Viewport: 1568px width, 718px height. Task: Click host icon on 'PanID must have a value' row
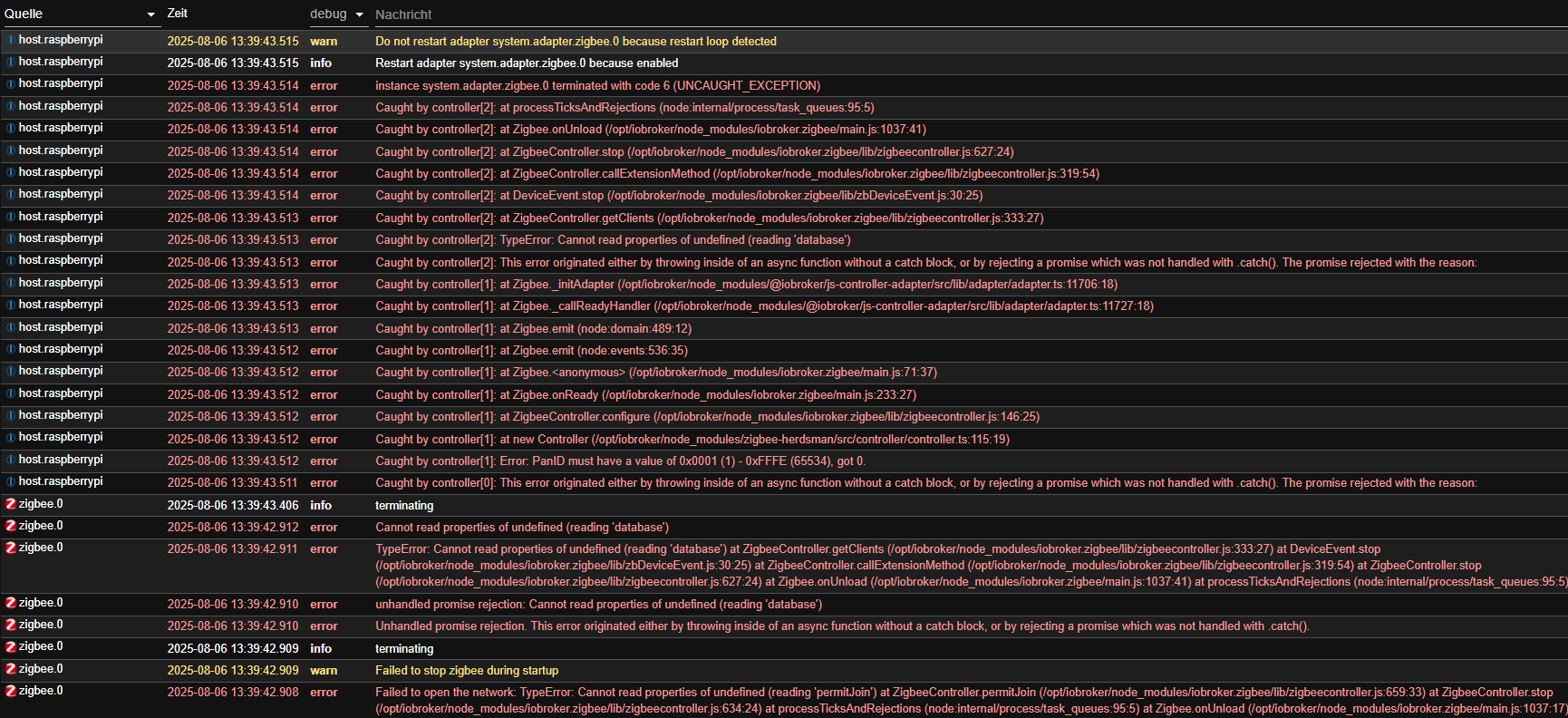click(x=11, y=460)
